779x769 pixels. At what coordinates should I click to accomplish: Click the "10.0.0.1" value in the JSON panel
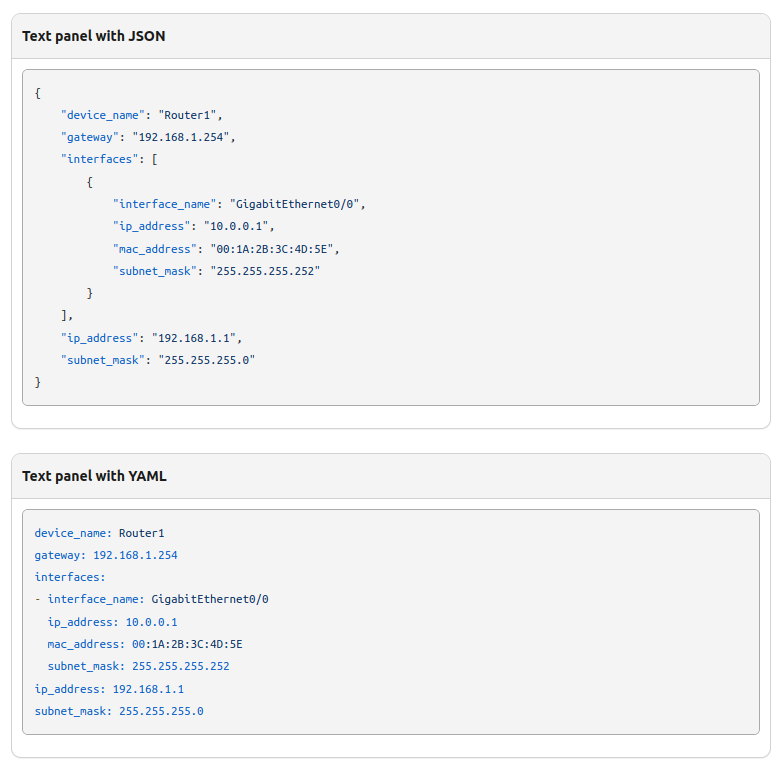pos(236,226)
